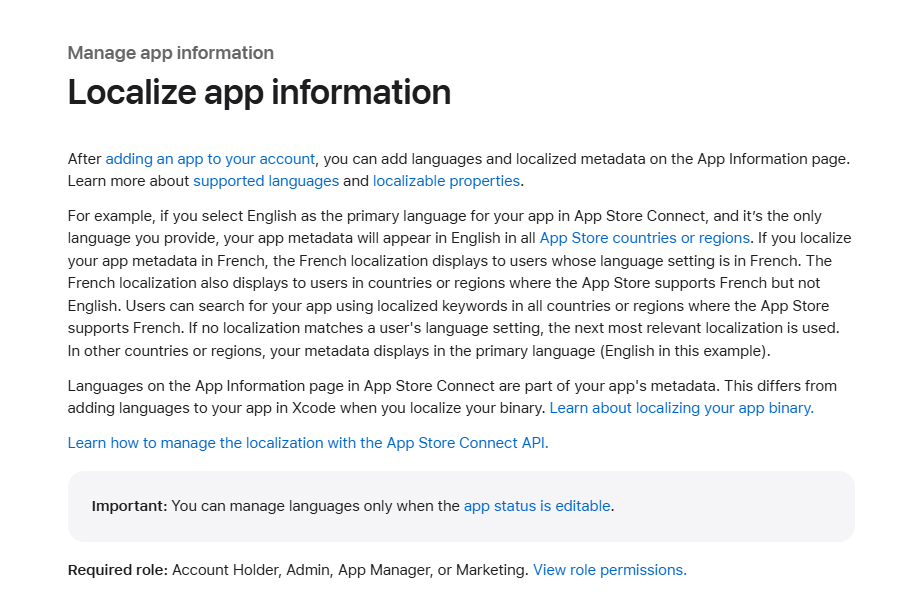Screen dimensions: 920x602
Task: Click the sentence starting 'For example, if you select English'
Action: pyautogui.click(x=459, y=227)
